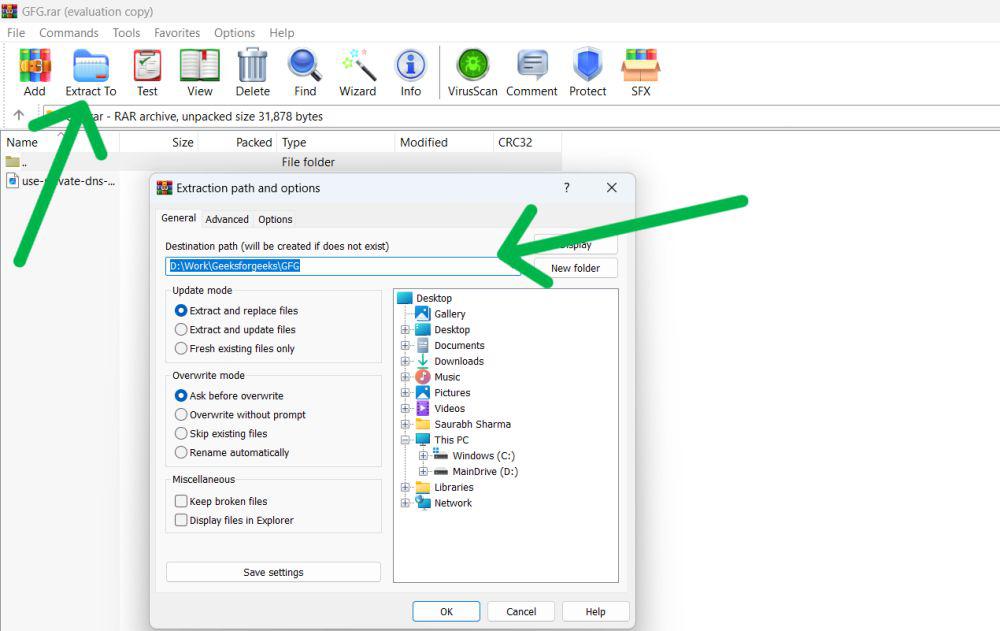The width and height of the screenshot is (1000, 631).
Task: Select Saurabh Sharma folder in tree
Action: [x=472, y=424]
